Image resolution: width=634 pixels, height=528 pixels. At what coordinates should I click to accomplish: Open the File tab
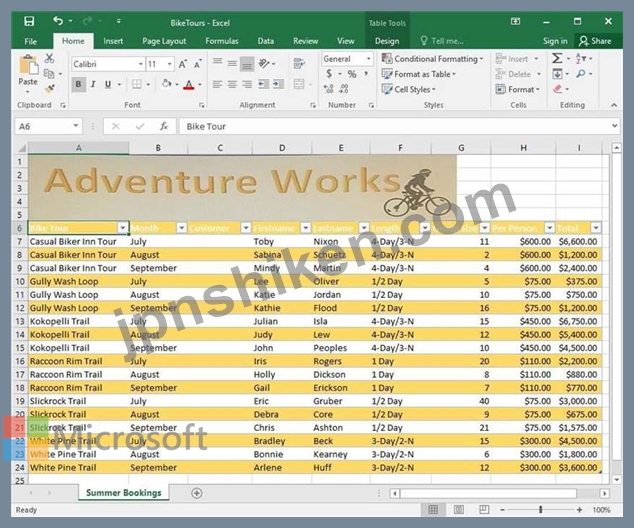[30, 41]
